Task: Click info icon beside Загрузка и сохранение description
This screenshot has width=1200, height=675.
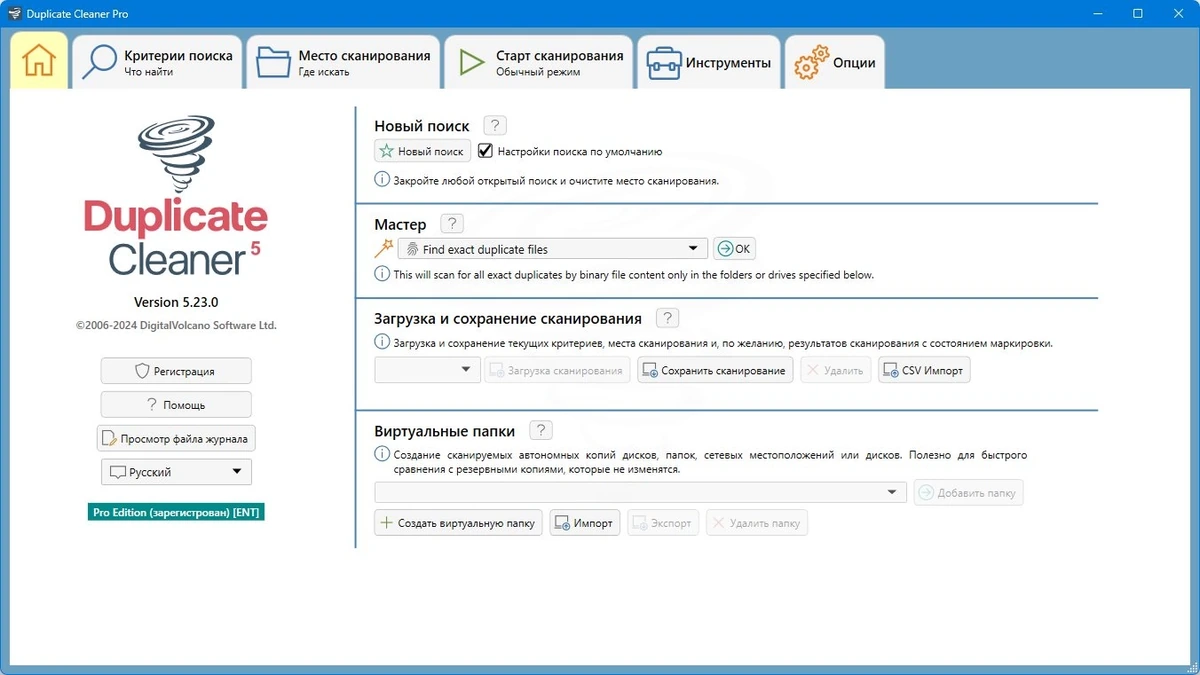Action: [x=382, y=342]
